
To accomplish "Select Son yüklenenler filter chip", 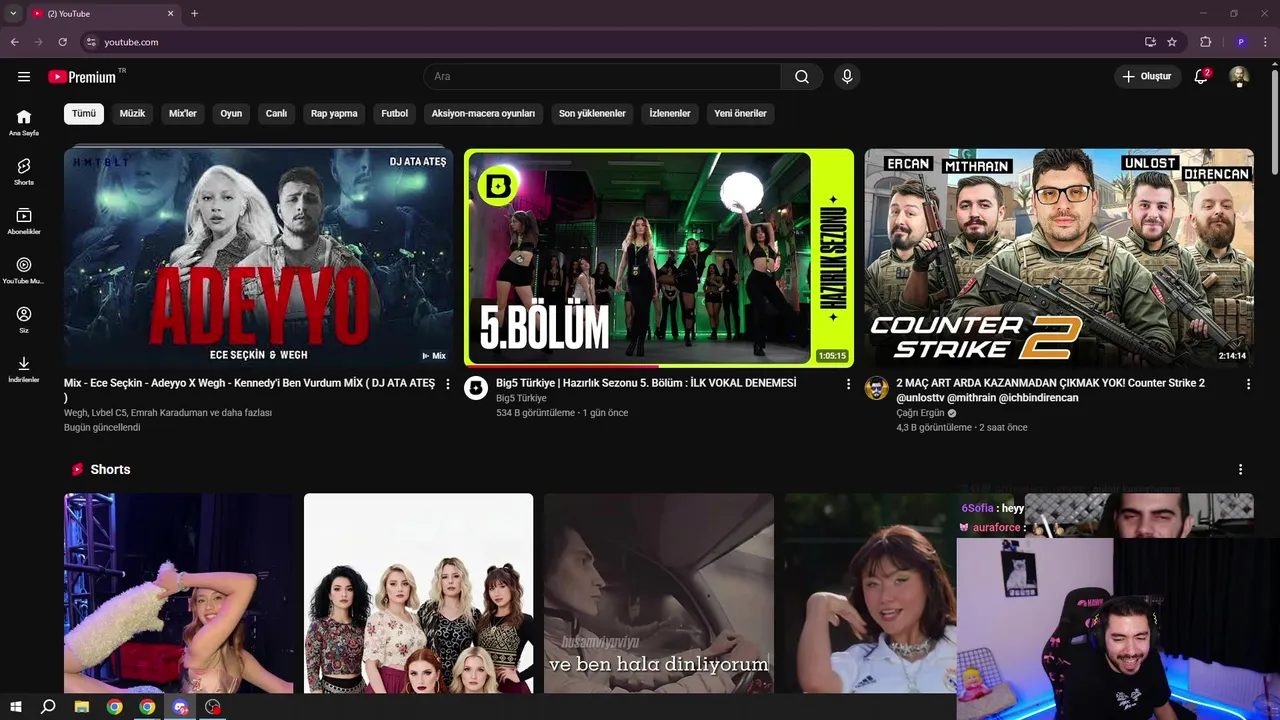I will coord(592,114).
